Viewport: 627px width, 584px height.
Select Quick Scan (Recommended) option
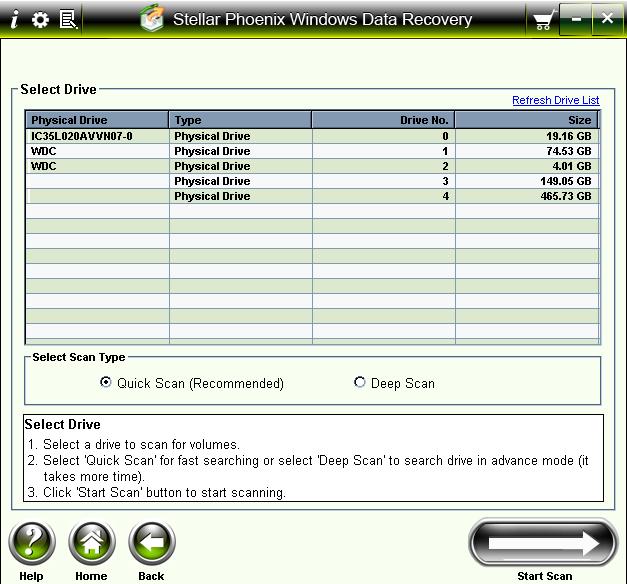point(106,383)
